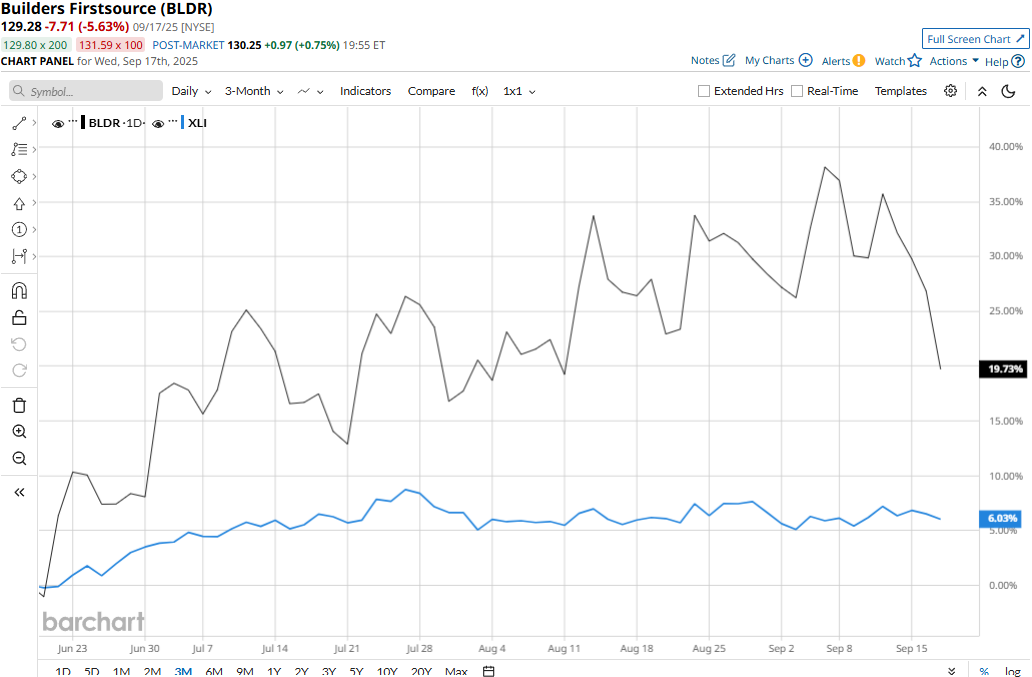
Task: Open more options dots for XLI
Action: (173, 121)
